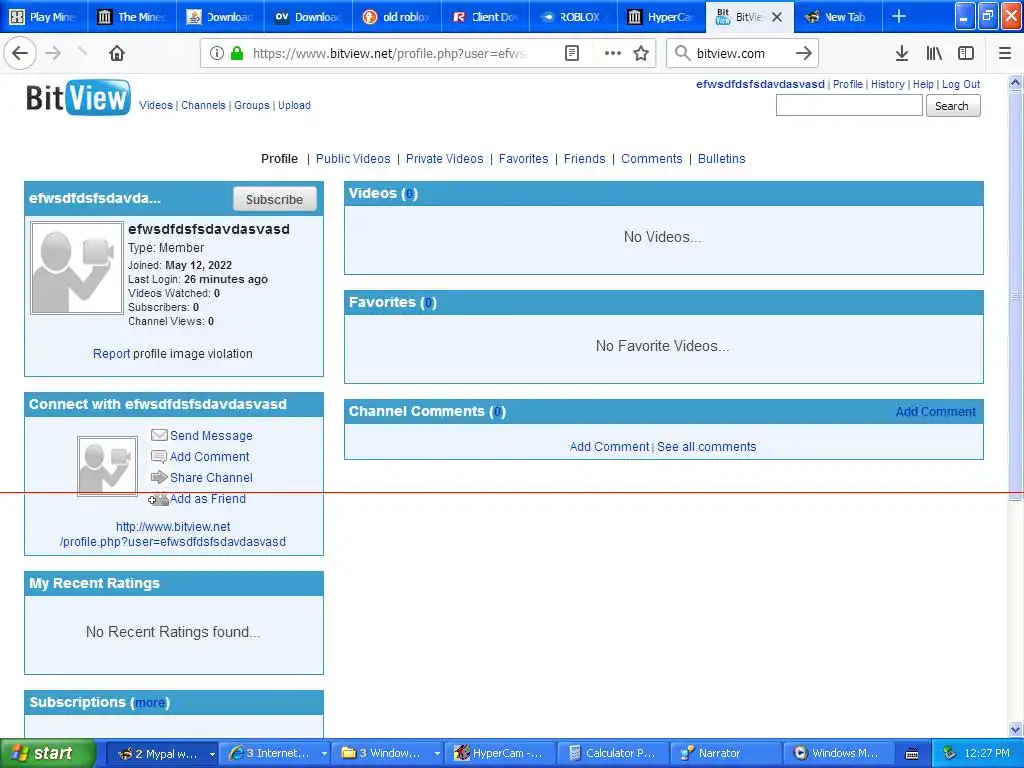Open the browser home page
Screen dimensions: 1024x768
(117, 53)
